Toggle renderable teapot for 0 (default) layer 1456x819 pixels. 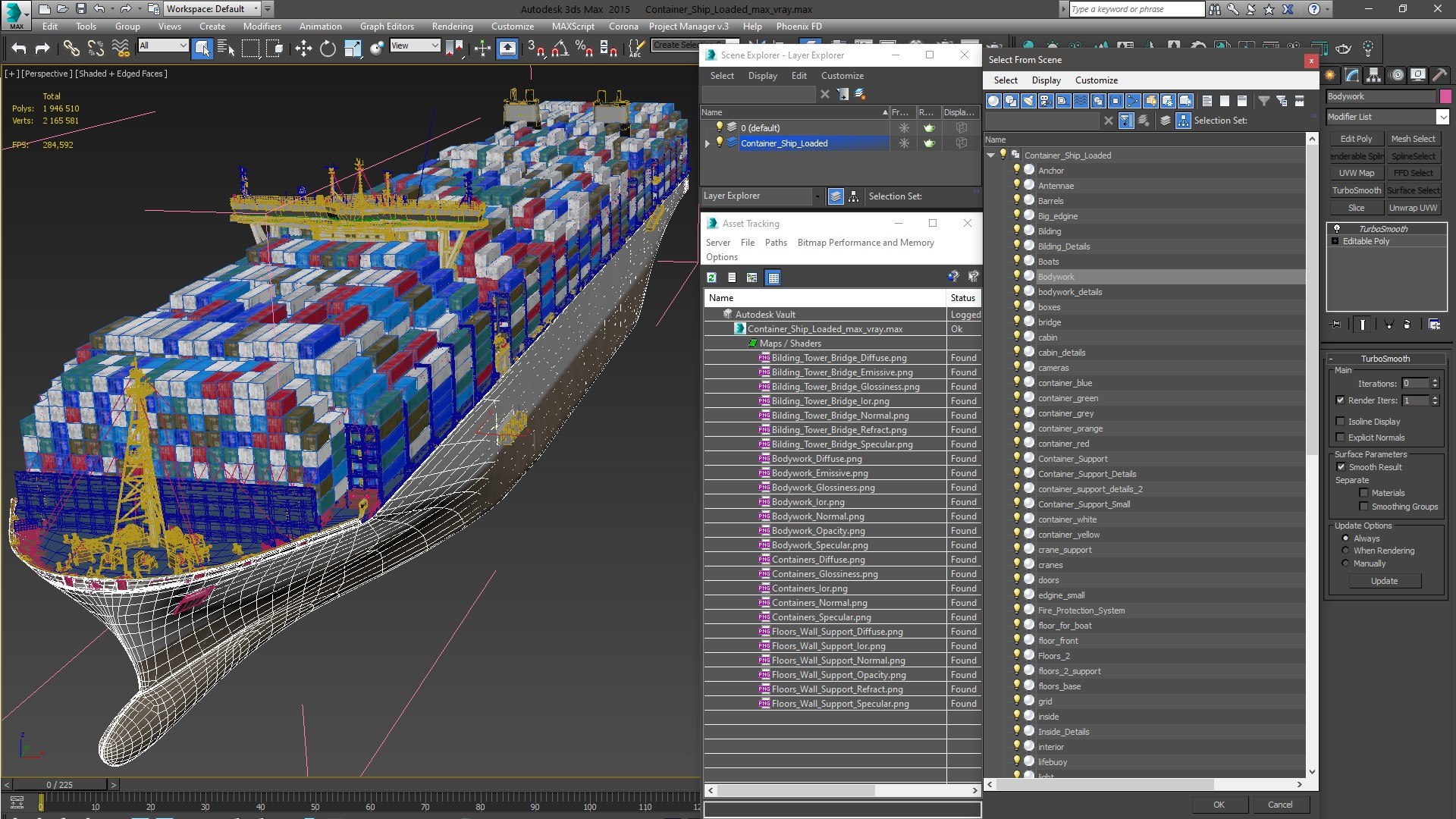pyautogui.click(x=929, y=127)
